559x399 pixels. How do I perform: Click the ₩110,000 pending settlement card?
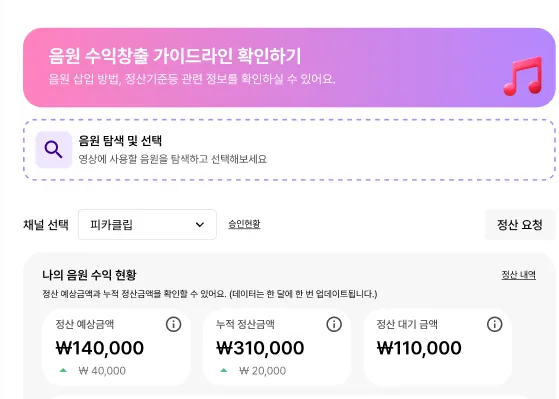[x=437, y=347]
